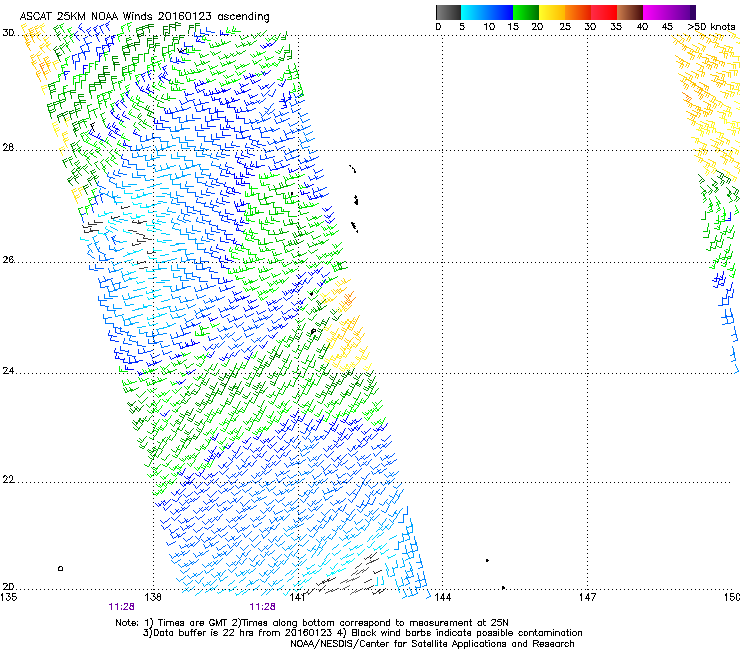Click the chart title ASCAT 25KM NOAA Winds
740x650 pixels.
(x=144, y=17)
